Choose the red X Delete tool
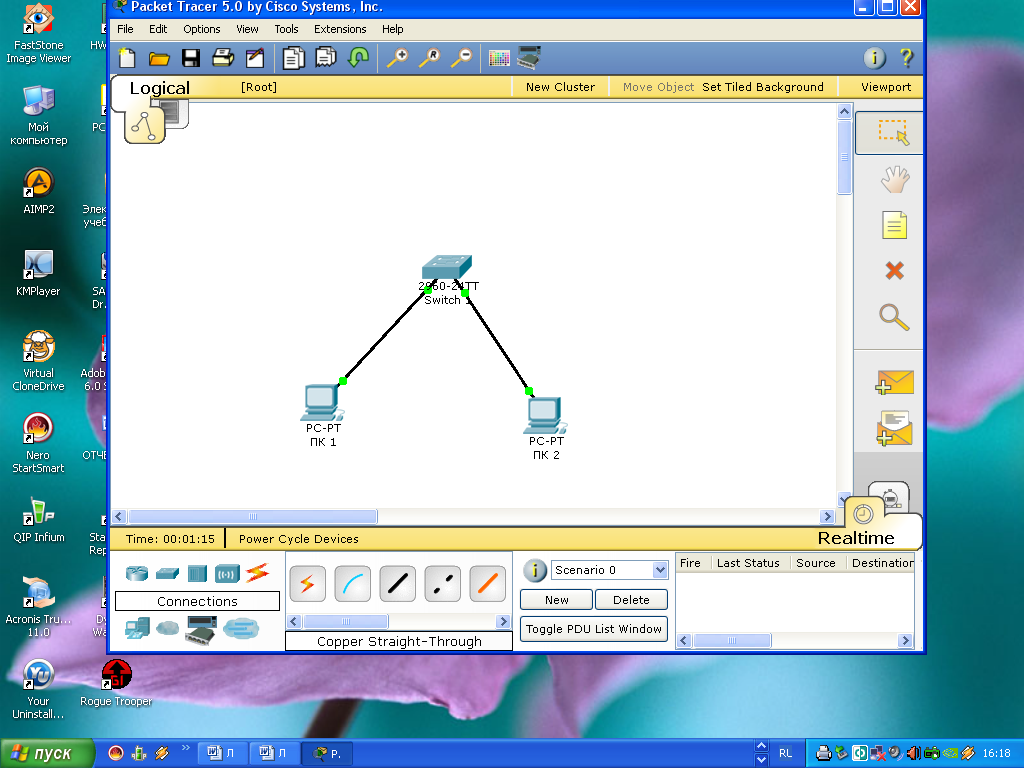1024x768 pixels. point(895,270)
